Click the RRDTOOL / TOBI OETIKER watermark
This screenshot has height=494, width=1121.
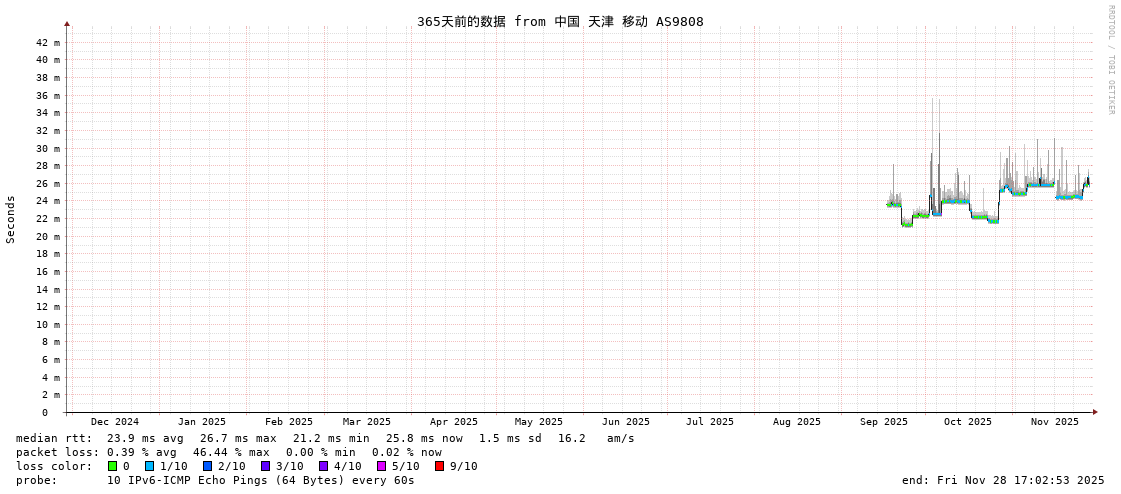coord(1110,60)
